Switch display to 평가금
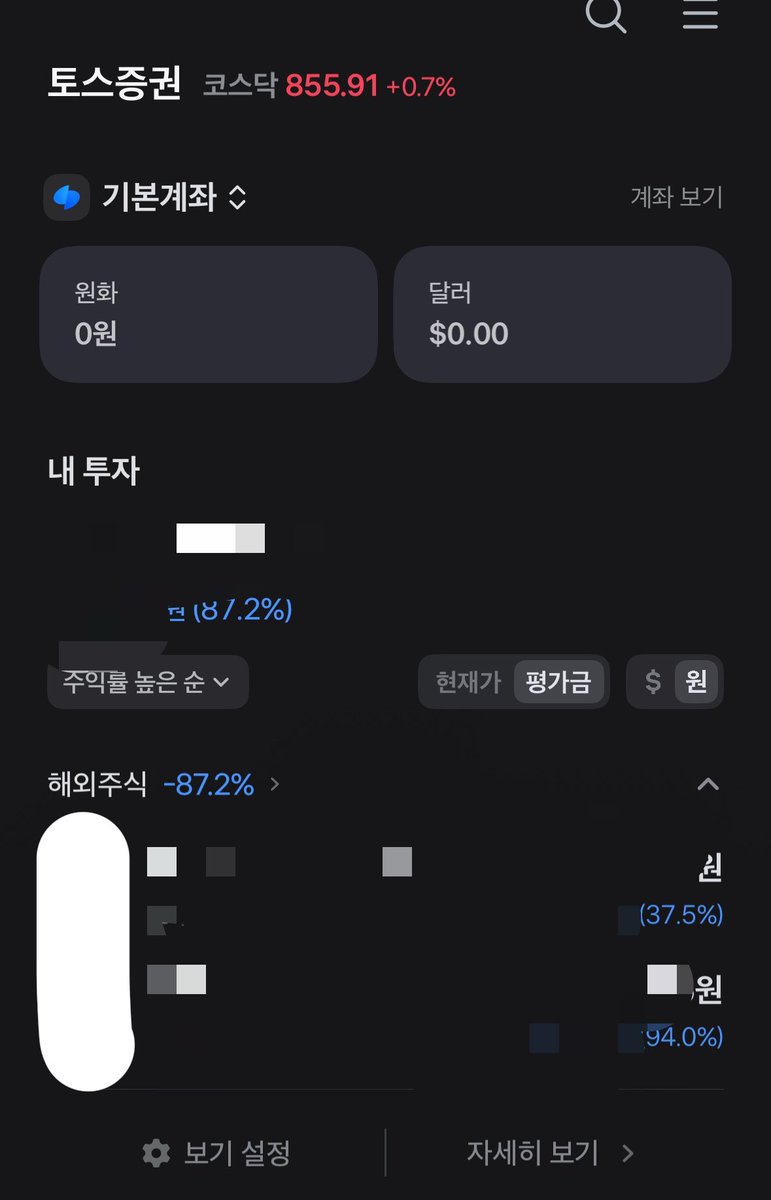 pyautogui.click(x=558, y=683)
